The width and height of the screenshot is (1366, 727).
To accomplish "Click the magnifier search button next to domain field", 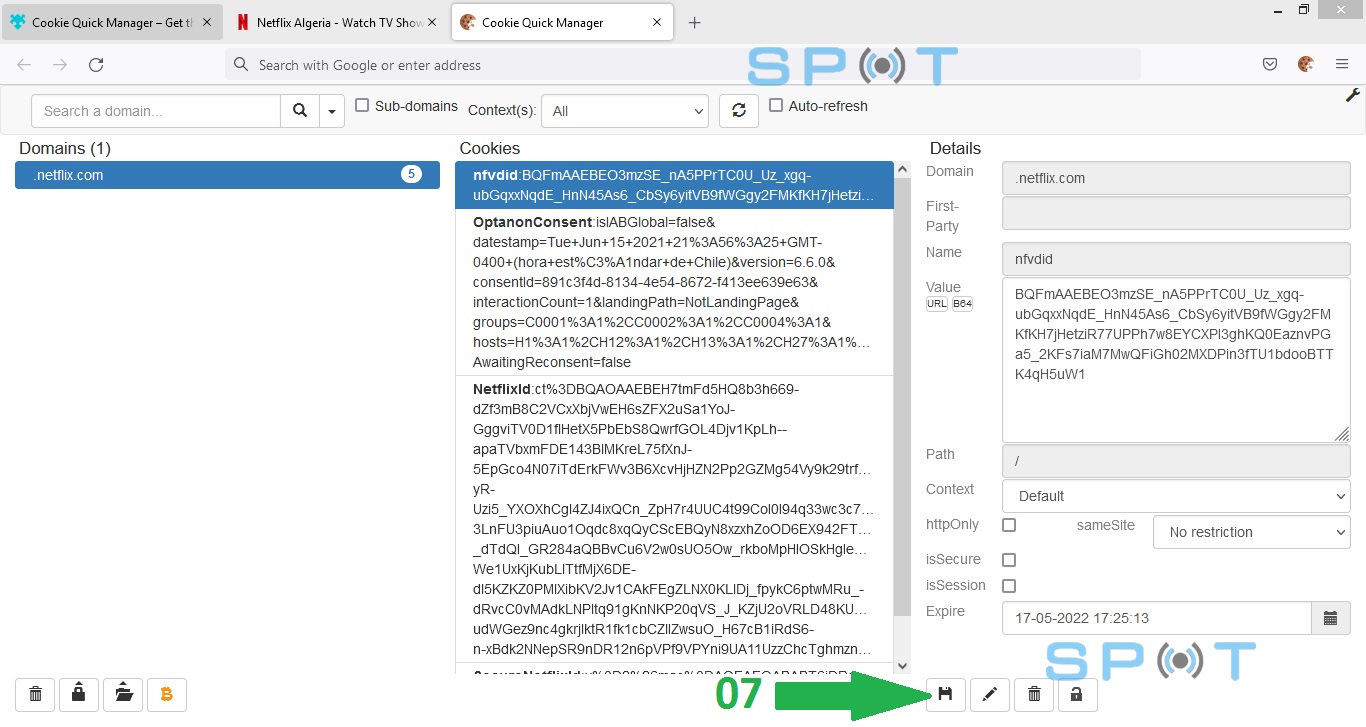I will (300, 111).
